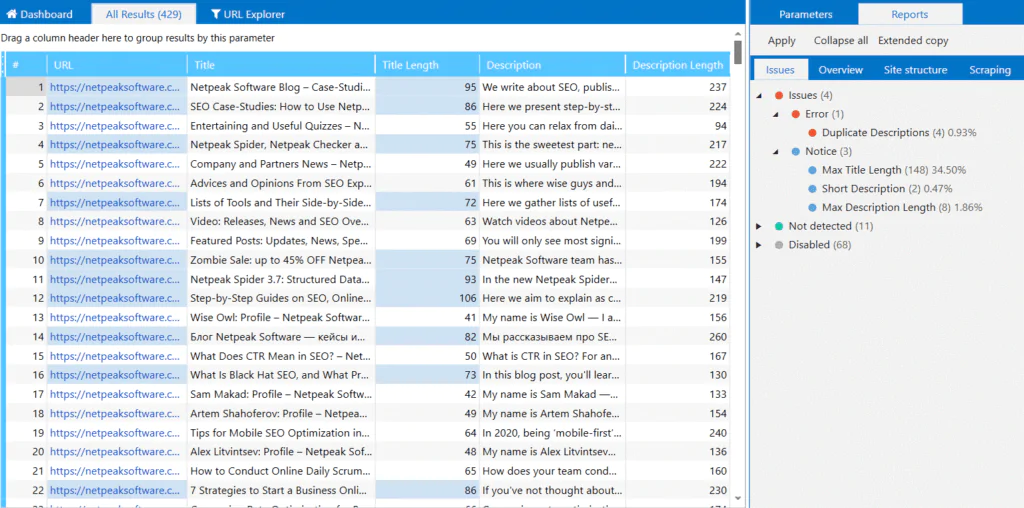Open the Site structure sub-tab
This screenshot has width=1024, height=508.
click(x=916, y=70)
